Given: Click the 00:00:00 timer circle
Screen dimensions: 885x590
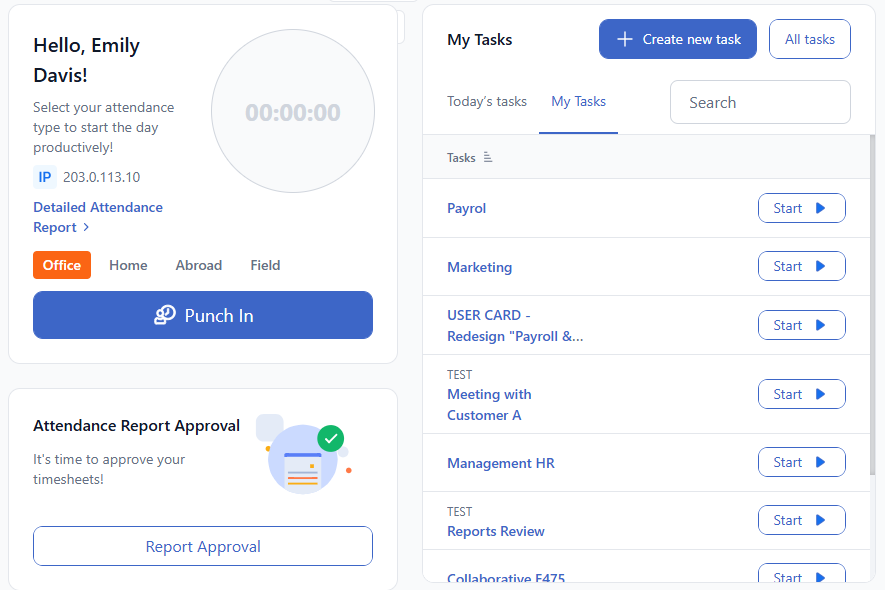Looking at the screenshot, I should click(293, 112).
